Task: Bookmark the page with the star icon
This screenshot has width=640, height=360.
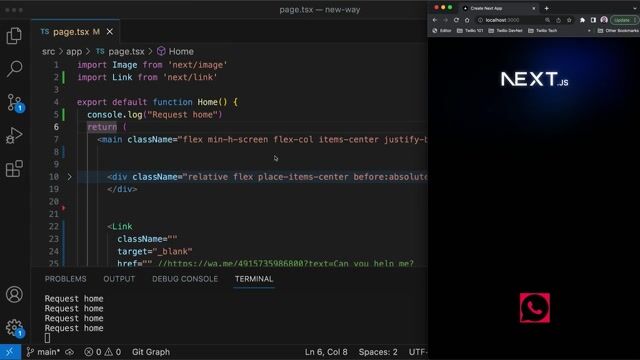Action: [x=569, y=20]
